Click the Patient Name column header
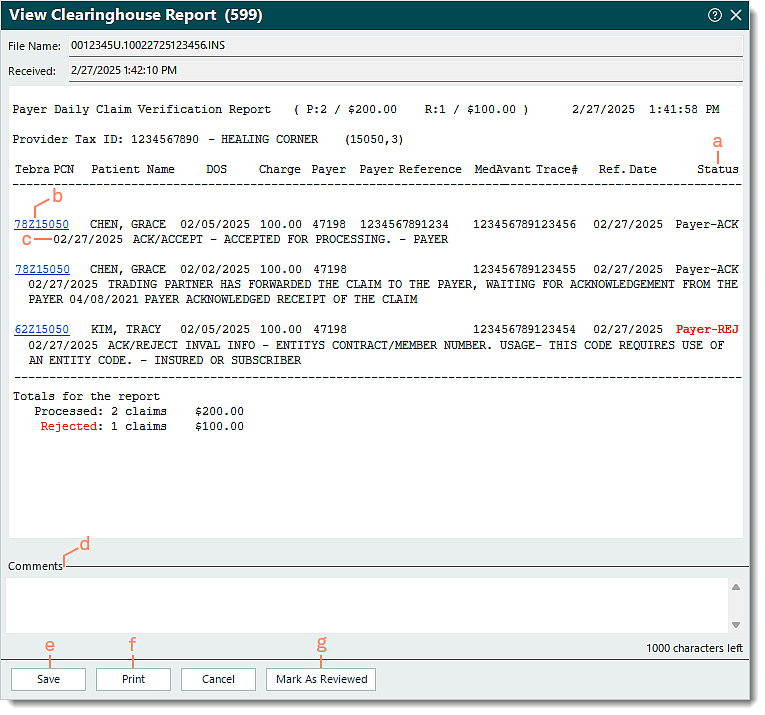 click(133, 169)
